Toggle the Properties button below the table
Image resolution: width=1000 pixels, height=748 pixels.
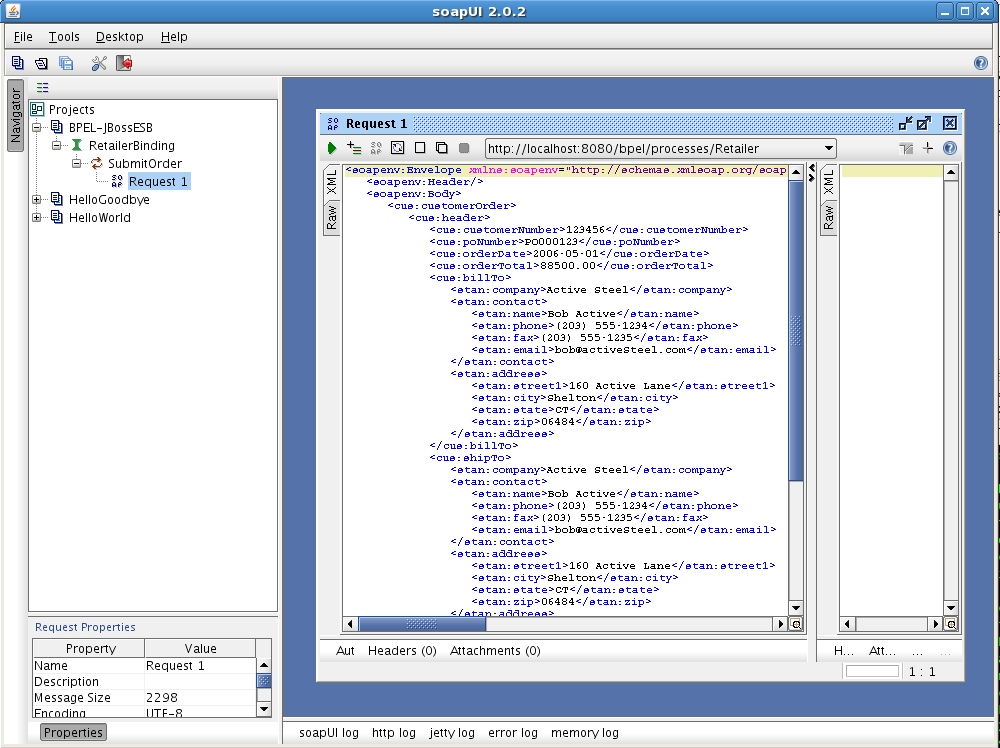tap(73, 732)
